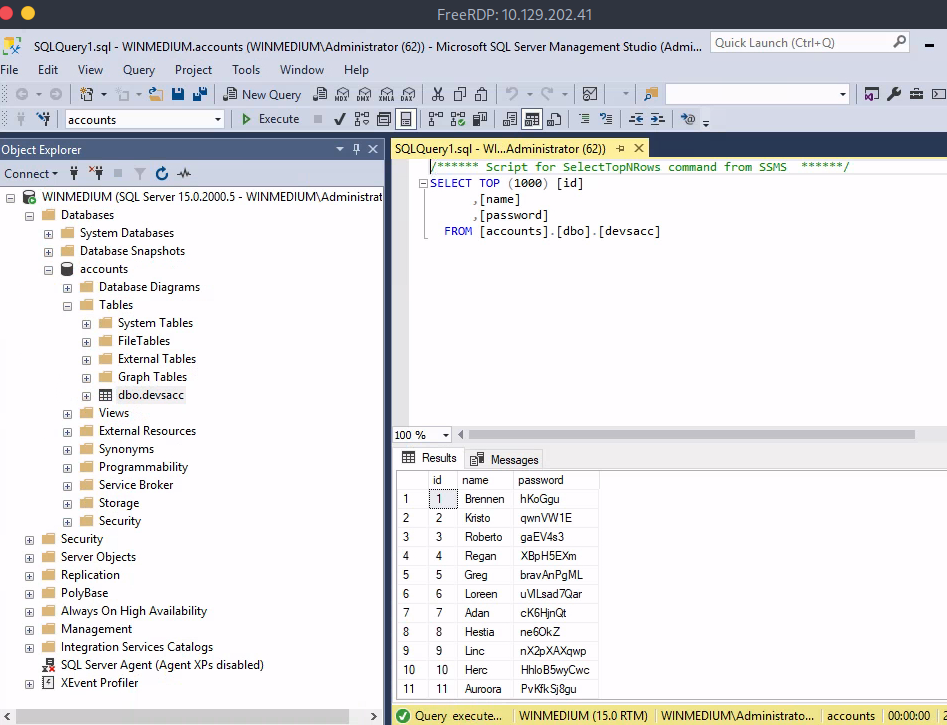Refresh the Object Explorer tree

click(162, 173)
